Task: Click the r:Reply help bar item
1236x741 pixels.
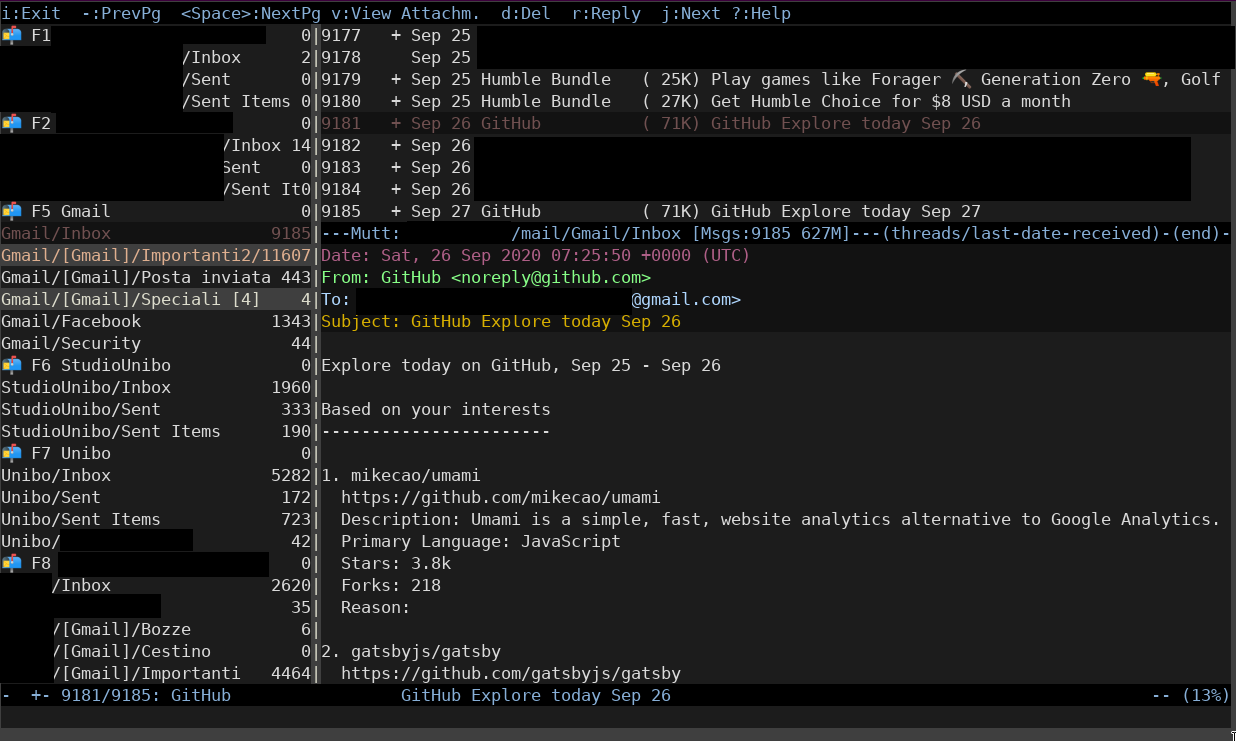Action: 606,14
